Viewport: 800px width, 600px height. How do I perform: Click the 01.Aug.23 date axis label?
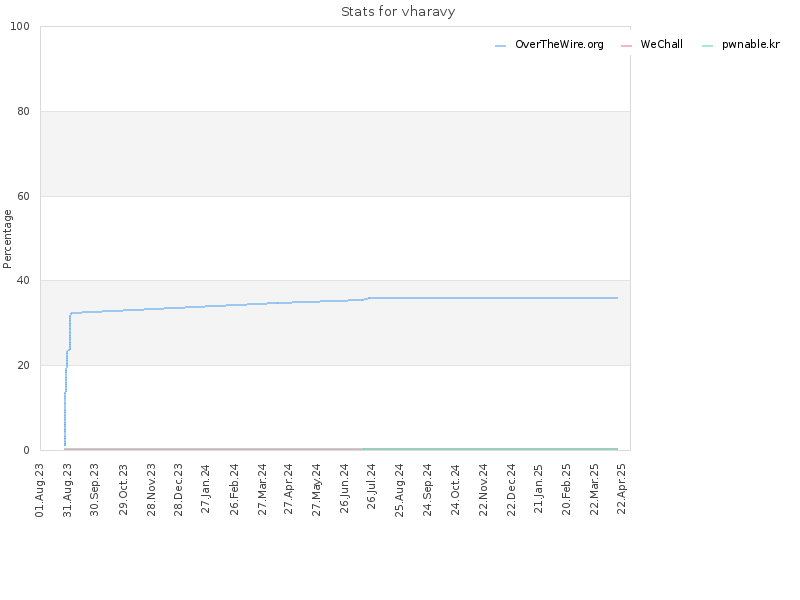(x=40, y=490)
